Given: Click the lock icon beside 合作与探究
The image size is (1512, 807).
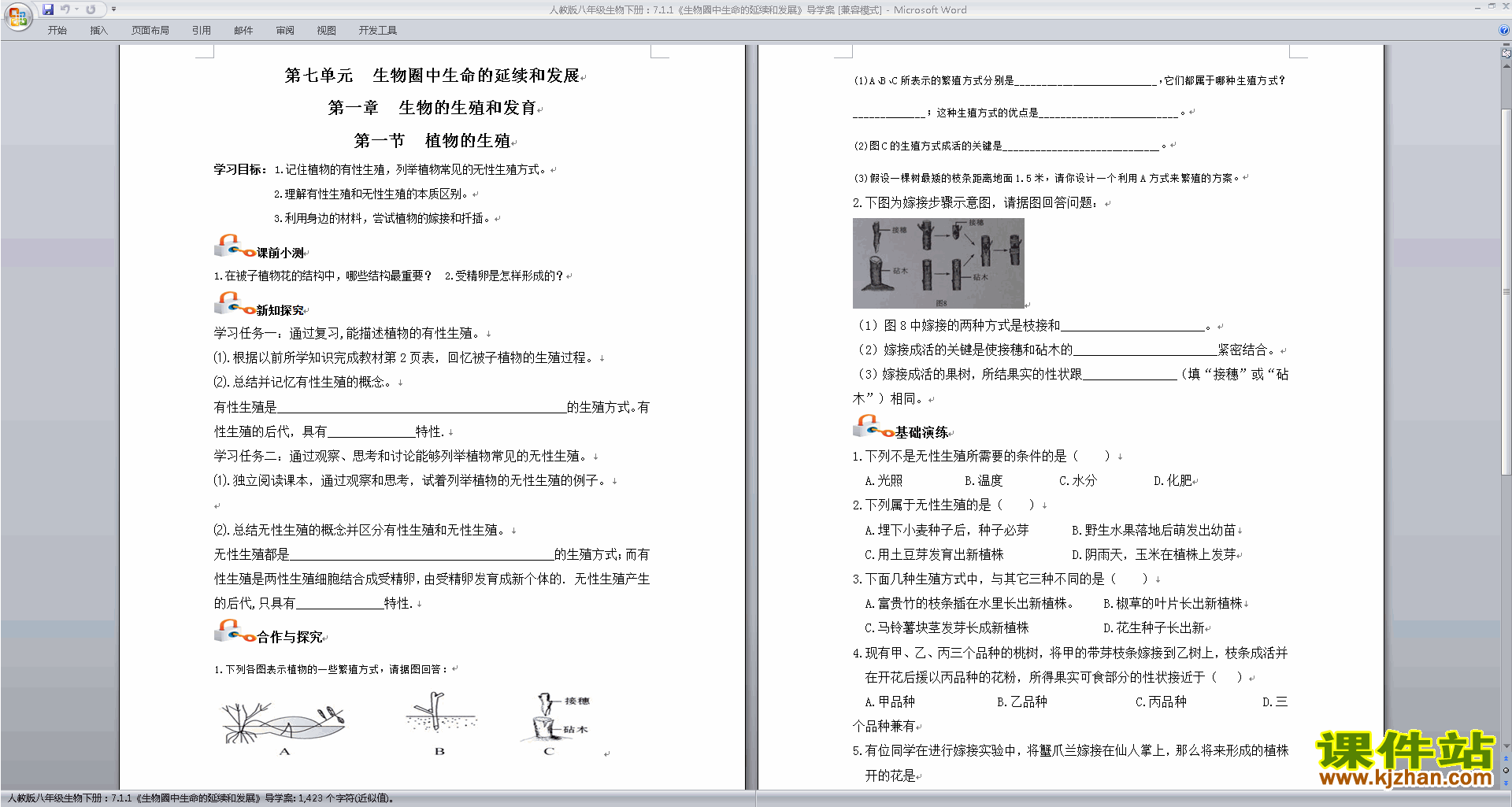Looking at the screenshot, I should (x=234, y=631).
